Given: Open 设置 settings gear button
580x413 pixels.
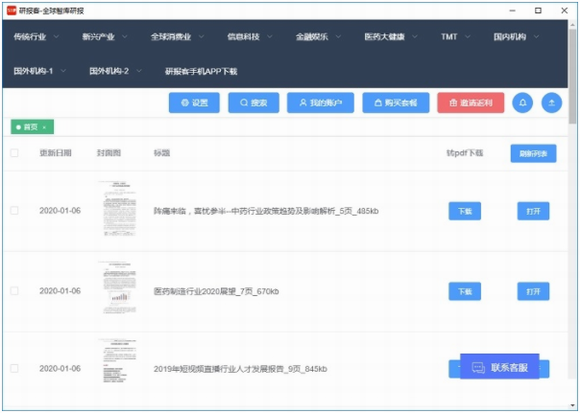Looking at the screenshot, I should (x=194, y=103).
